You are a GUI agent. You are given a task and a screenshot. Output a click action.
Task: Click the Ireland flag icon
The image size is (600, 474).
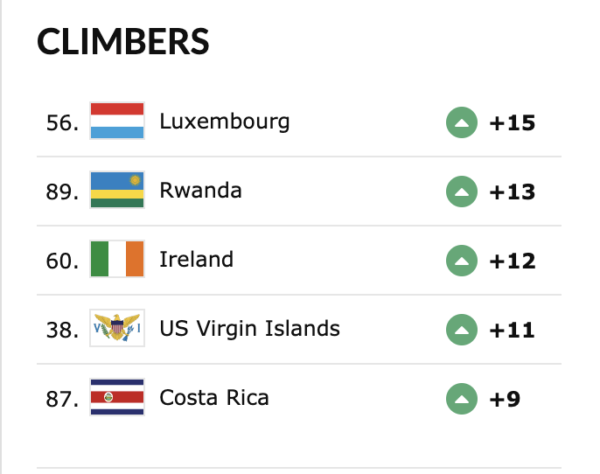click(117, 259)
